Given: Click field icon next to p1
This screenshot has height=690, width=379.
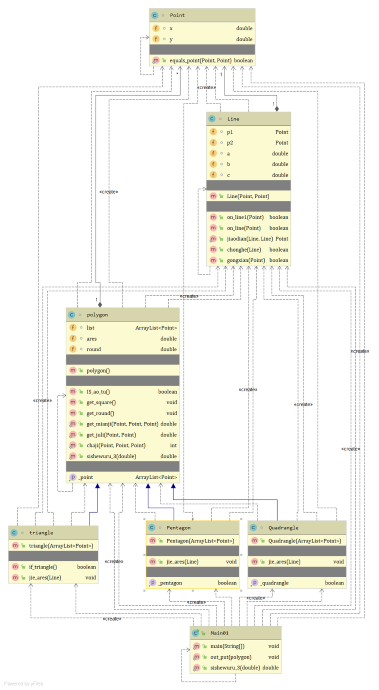Looking at the screenshot, I should [x=213, y=132].
